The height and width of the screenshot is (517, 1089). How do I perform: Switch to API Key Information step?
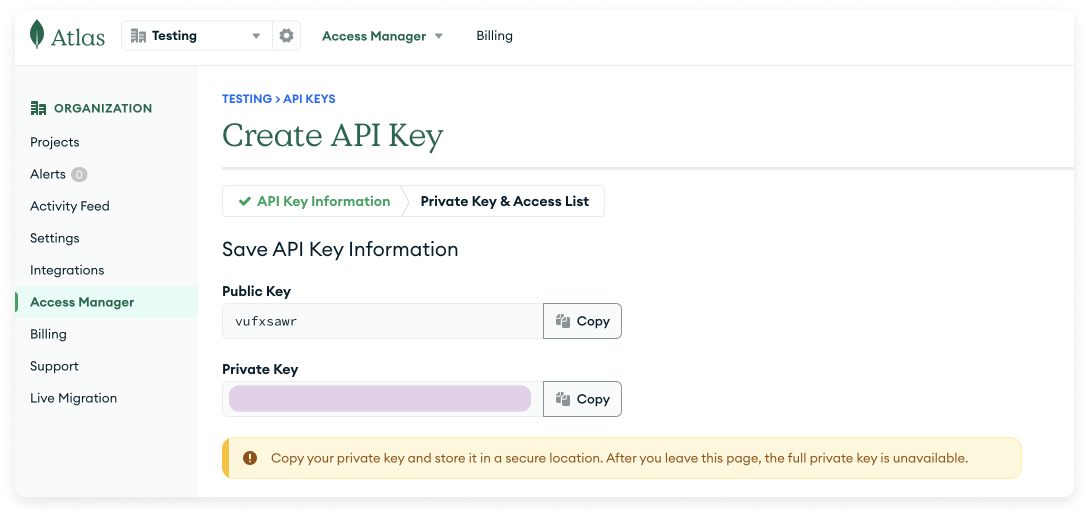(313, 202)
